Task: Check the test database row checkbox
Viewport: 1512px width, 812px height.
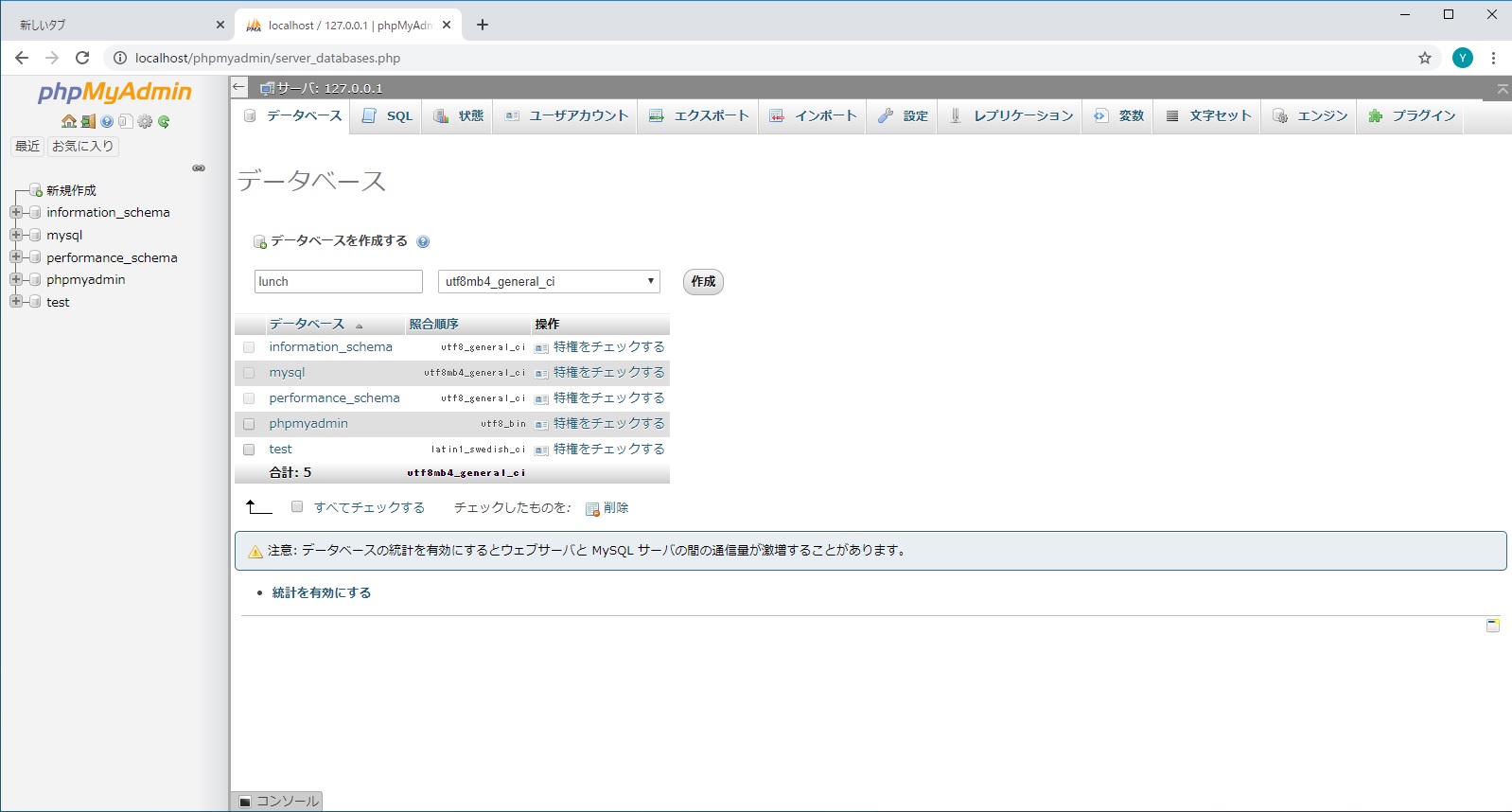Action: tap(249, 450)
